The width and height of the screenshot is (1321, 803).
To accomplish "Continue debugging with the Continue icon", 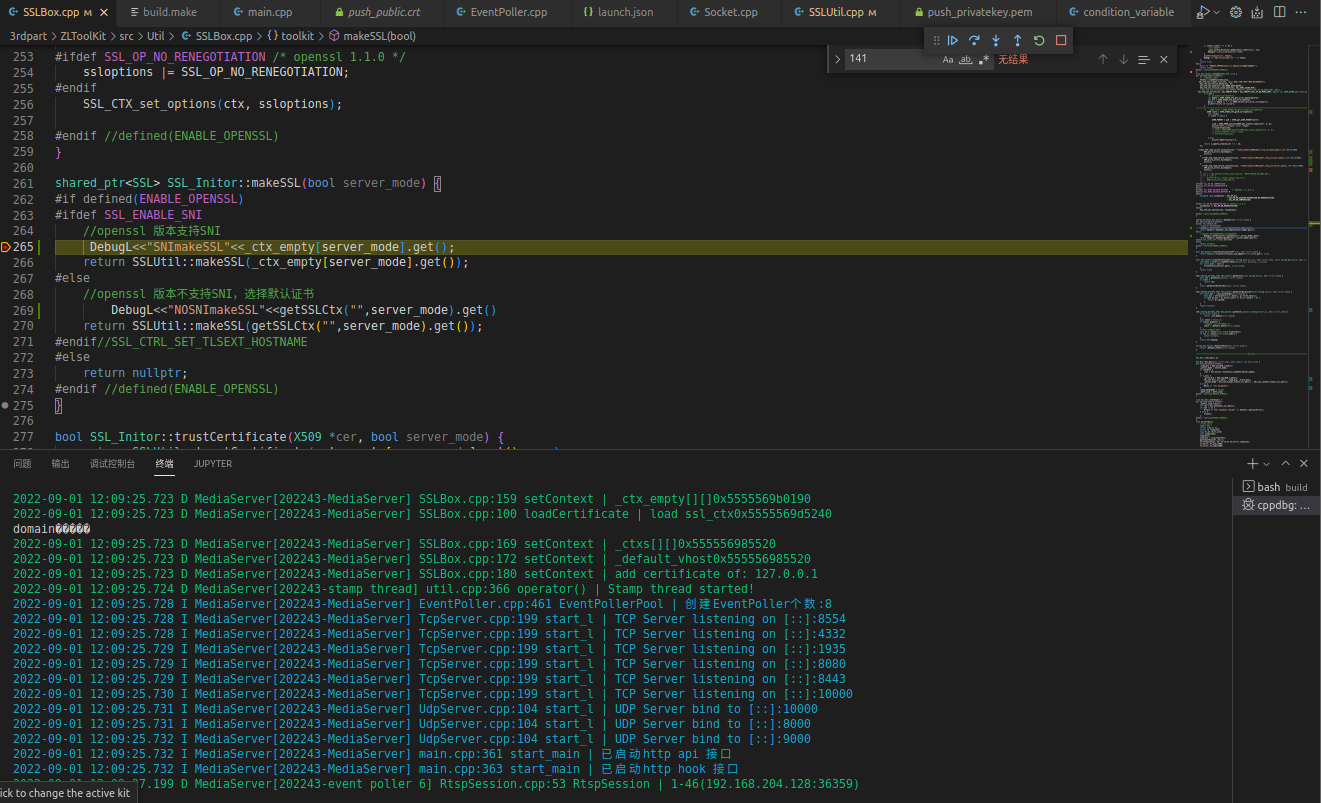I will (952, 40).
